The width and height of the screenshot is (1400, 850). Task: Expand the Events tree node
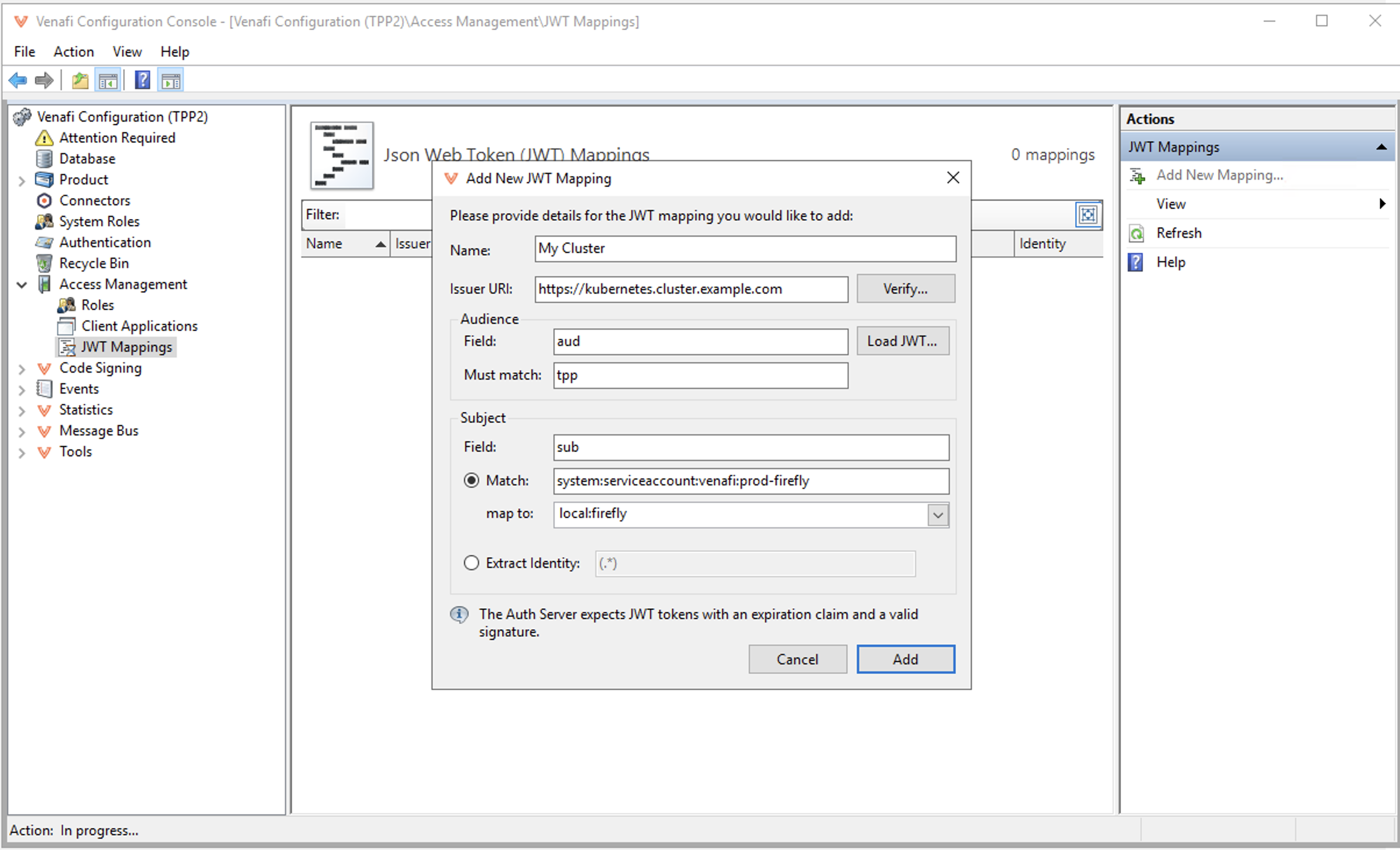point(22,390)
